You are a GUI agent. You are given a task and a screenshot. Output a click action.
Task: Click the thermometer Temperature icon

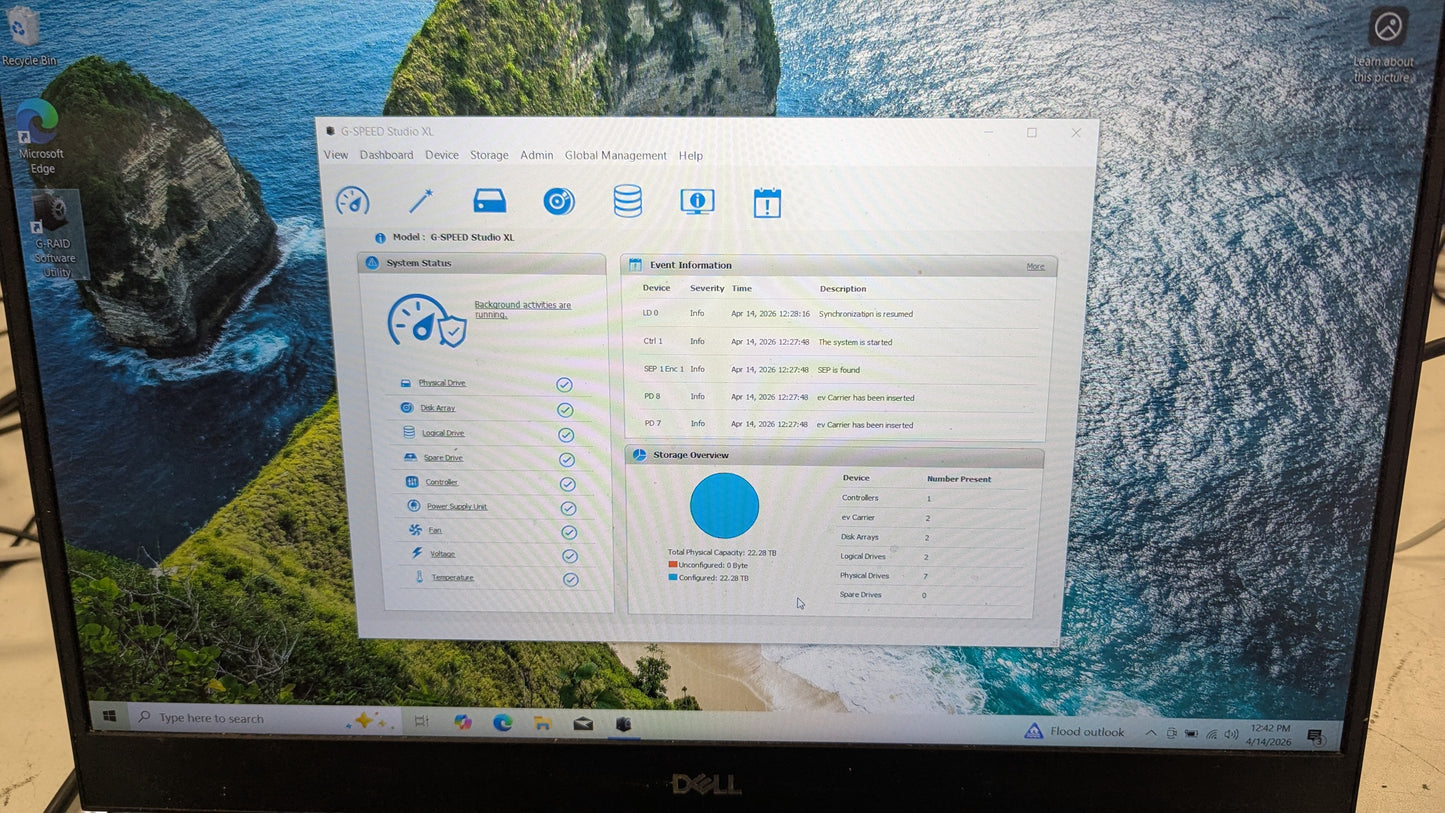tap(419, 577)
